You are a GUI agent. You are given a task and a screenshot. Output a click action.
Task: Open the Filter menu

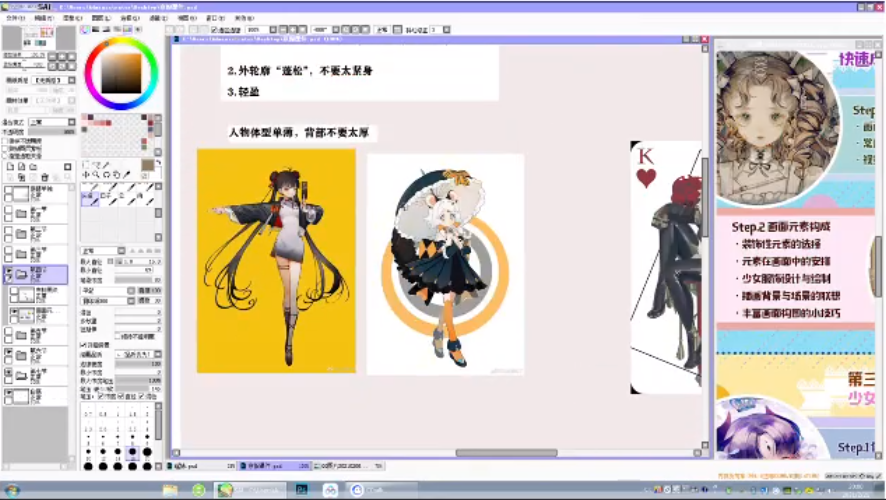(159, 18)
